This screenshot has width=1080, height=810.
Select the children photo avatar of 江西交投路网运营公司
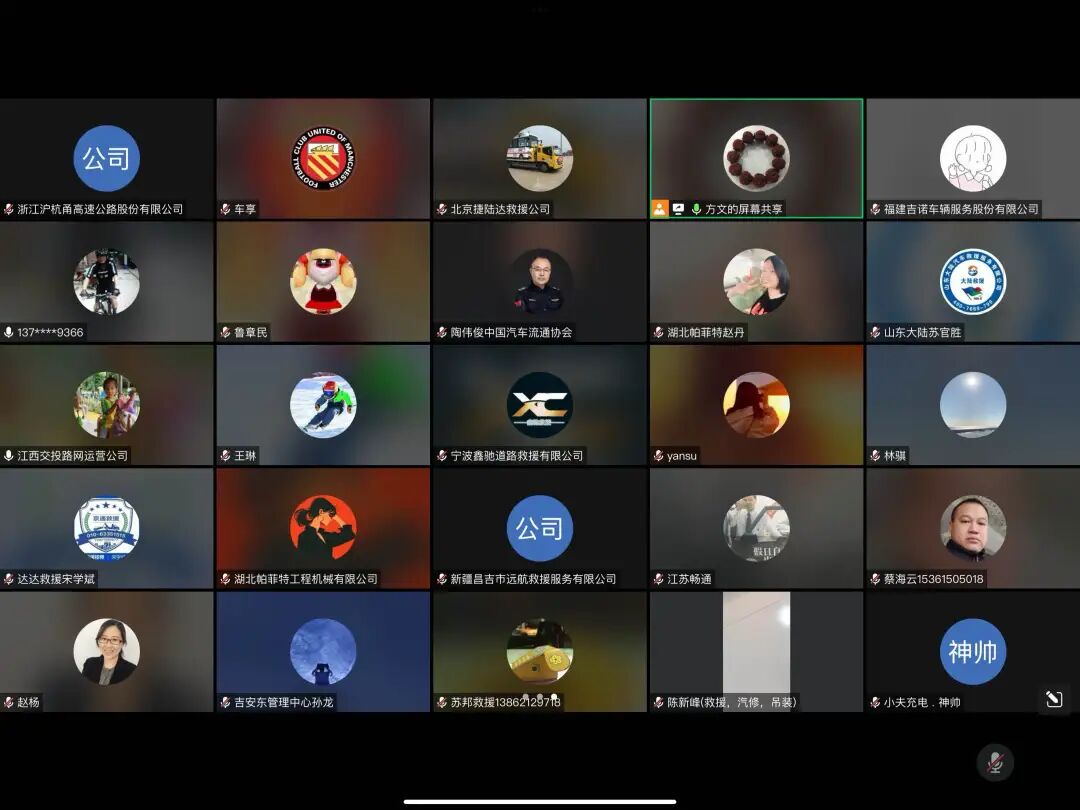tap(107, 405)
